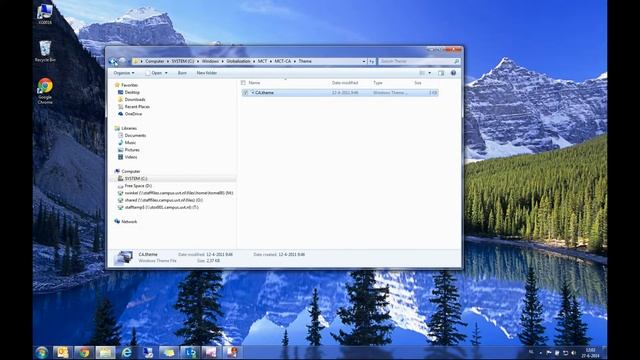Expand the chevron after MCT in the path

(x=271, y=61)
